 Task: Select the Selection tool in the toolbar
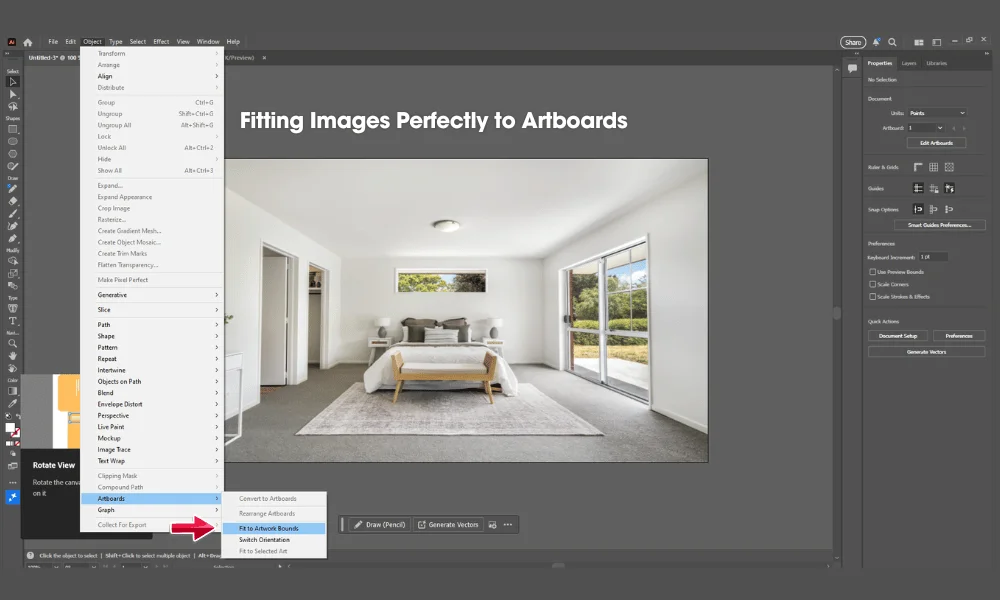pos(12,83)
